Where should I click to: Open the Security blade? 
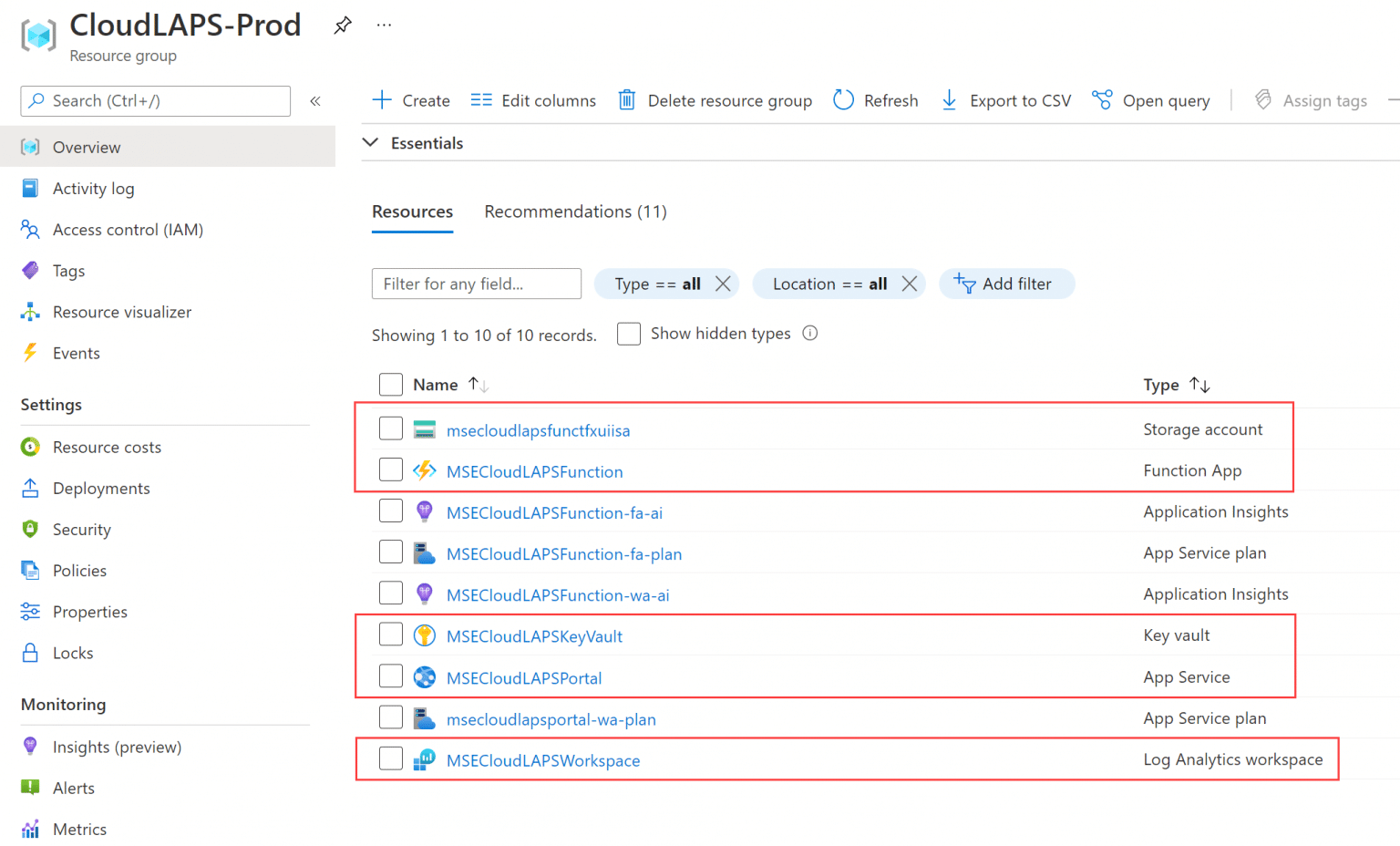click(x=82, y=529)
